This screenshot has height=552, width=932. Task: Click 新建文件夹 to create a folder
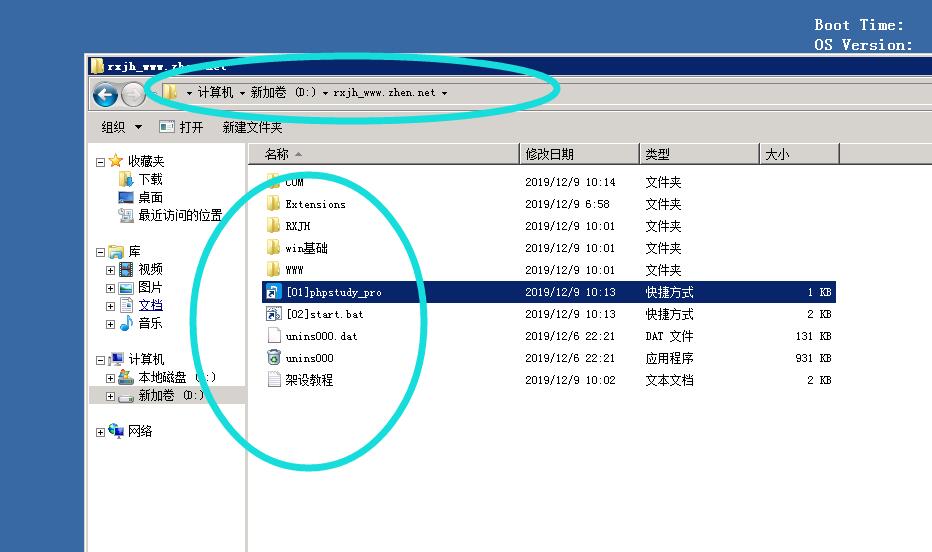(252, 127)
